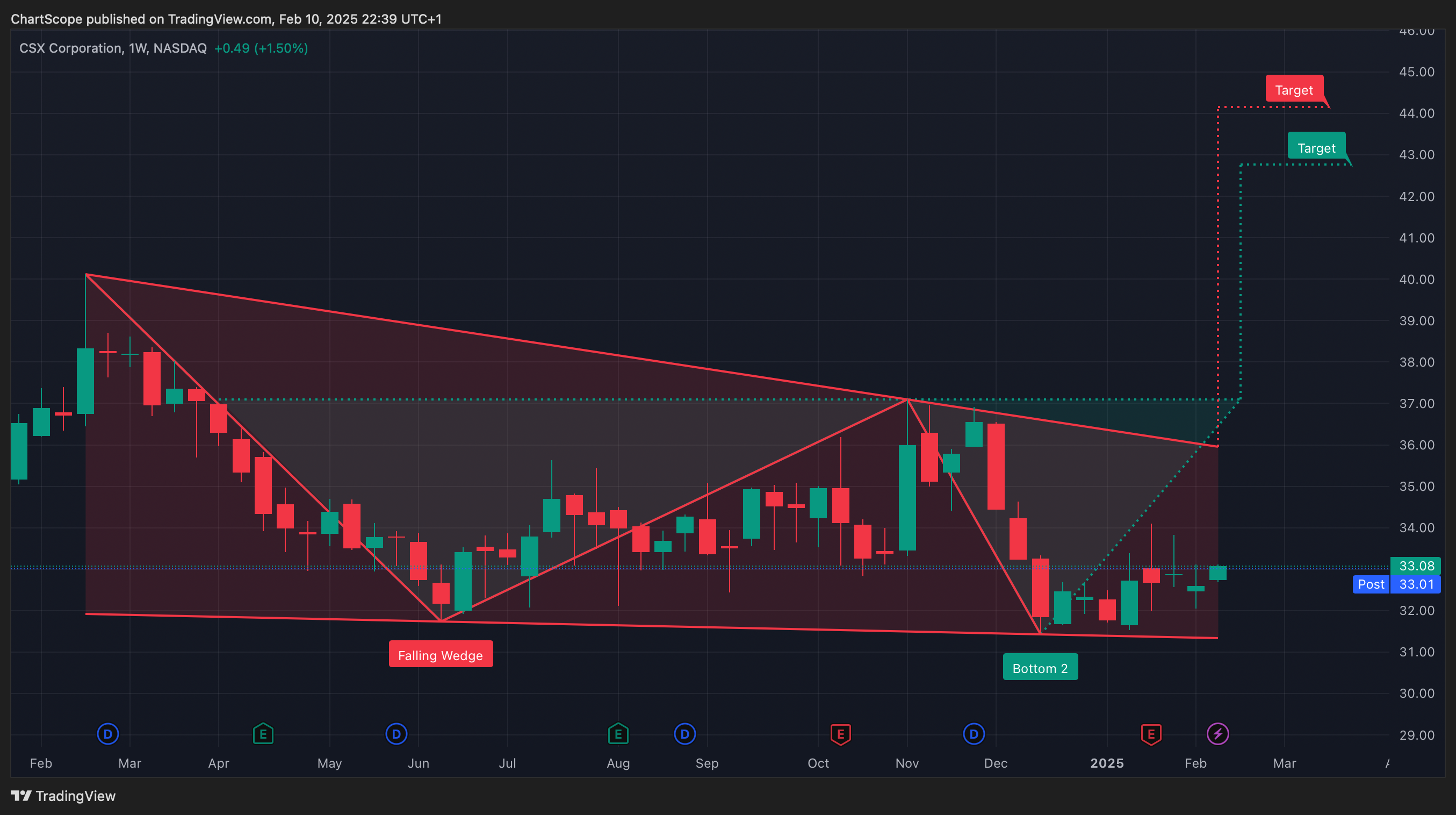Click the purple lightning event icon

coord(1217,734)
